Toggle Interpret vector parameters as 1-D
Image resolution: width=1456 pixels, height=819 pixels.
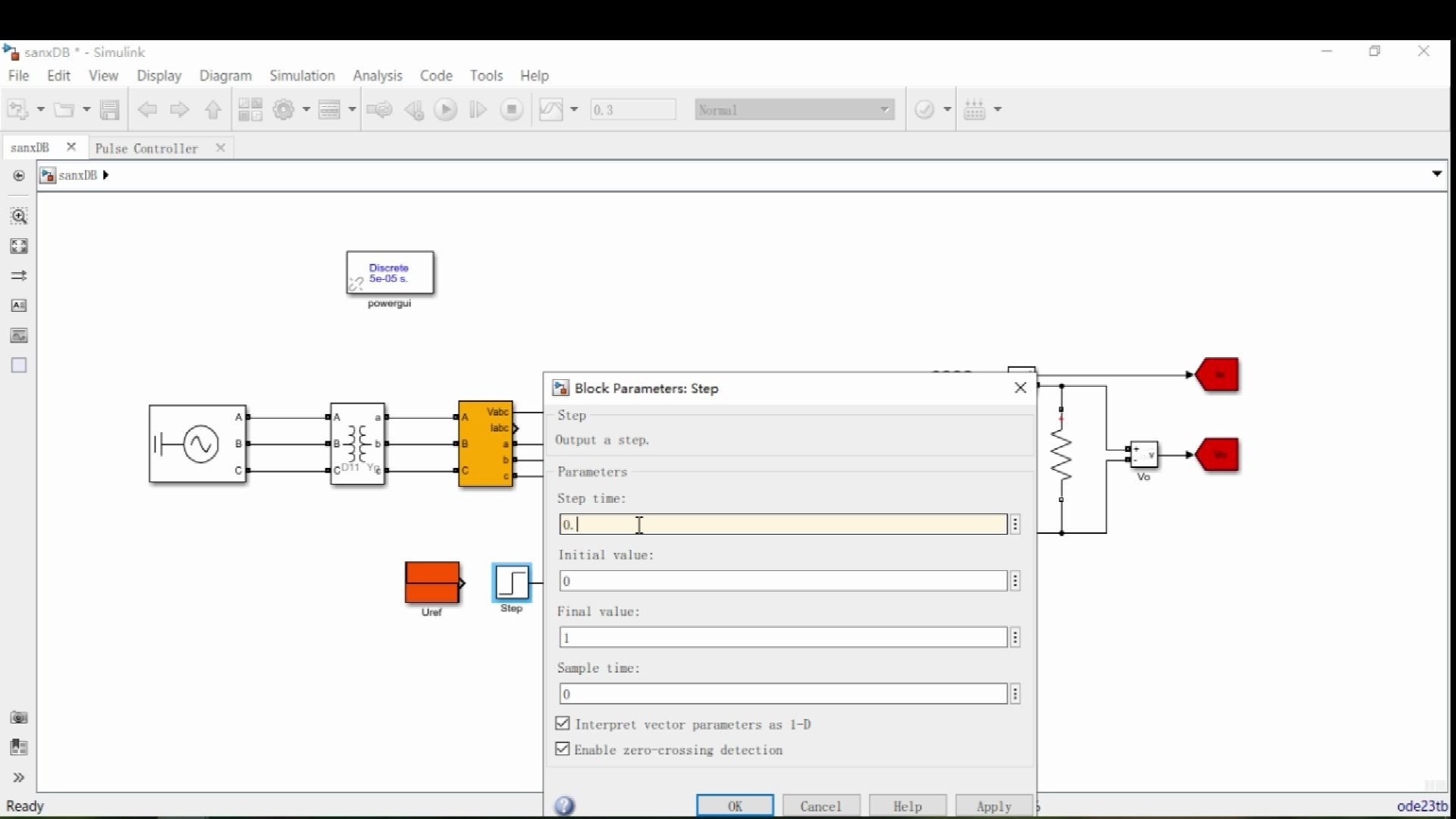563,723
